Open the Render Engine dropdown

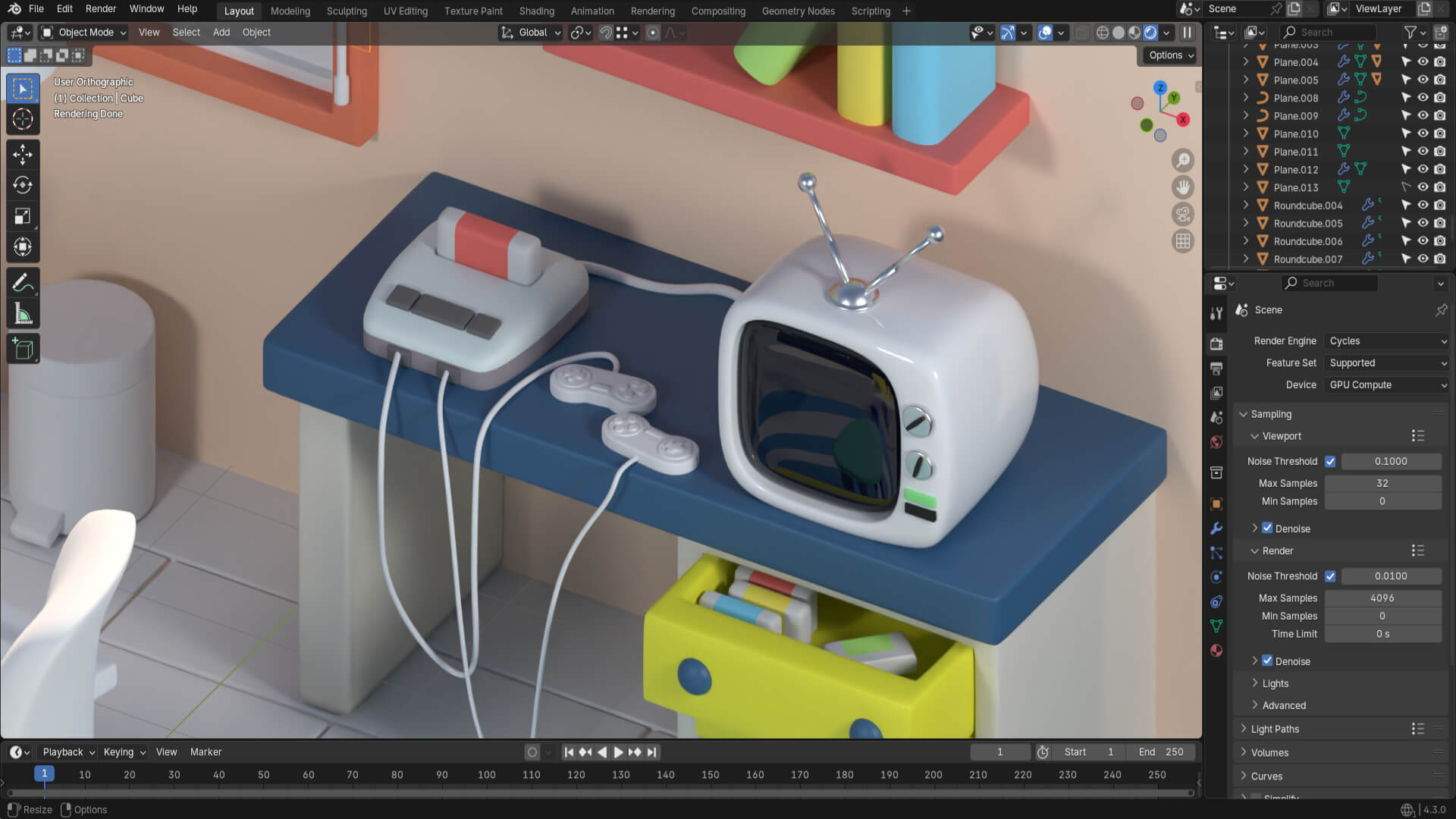(x=1387, y=341)
